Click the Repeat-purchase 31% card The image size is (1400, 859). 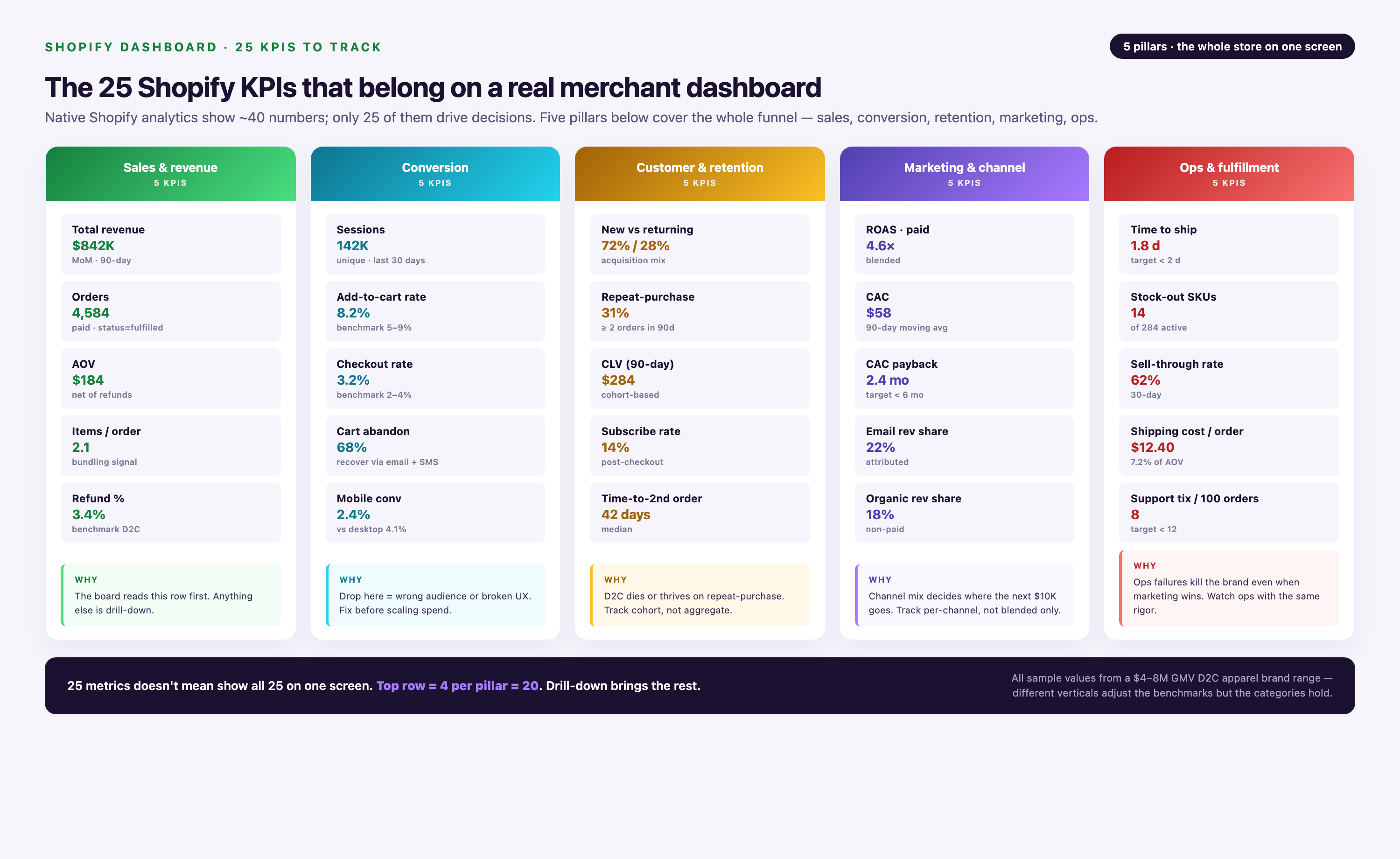(700, 311)
